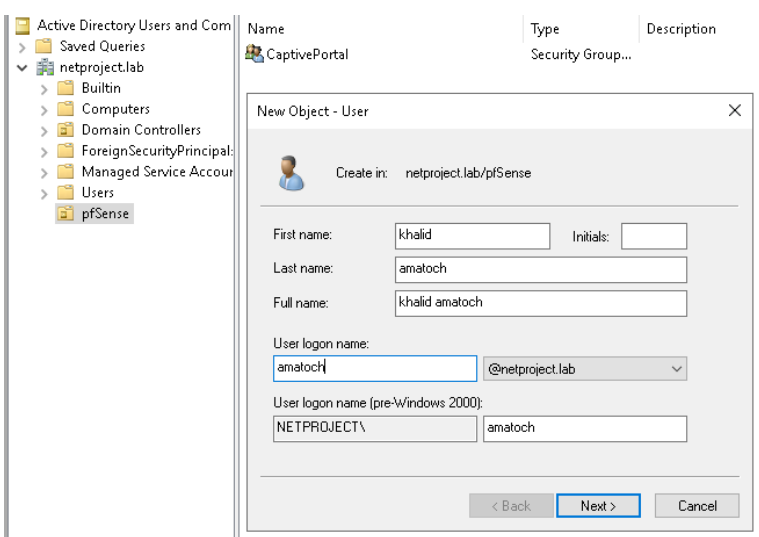Click the Computers folder icon

pyautogui.click(x=65, y=109)
